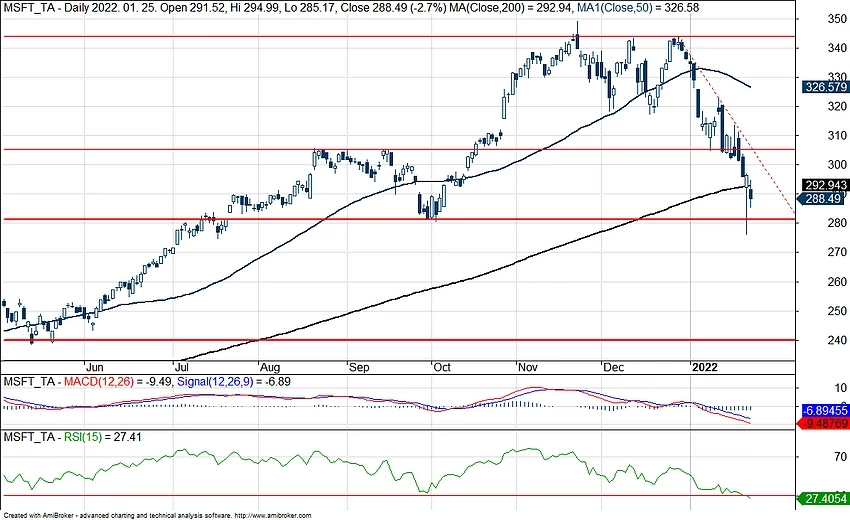Click the 350 price axis label
This screenshot has width=850, height=520.
[837, 19]
